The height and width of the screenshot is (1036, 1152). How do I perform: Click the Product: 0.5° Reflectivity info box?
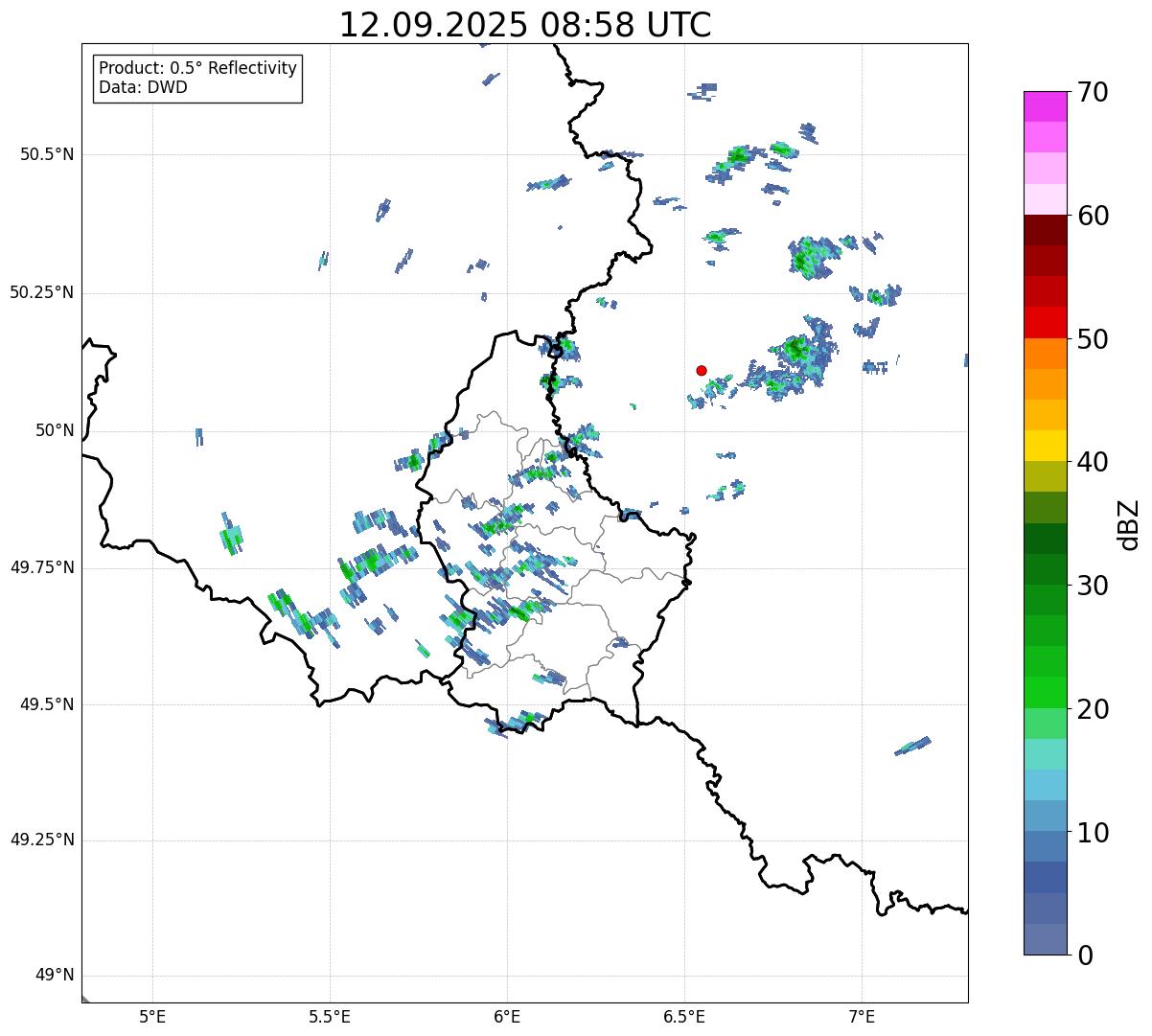197,78
